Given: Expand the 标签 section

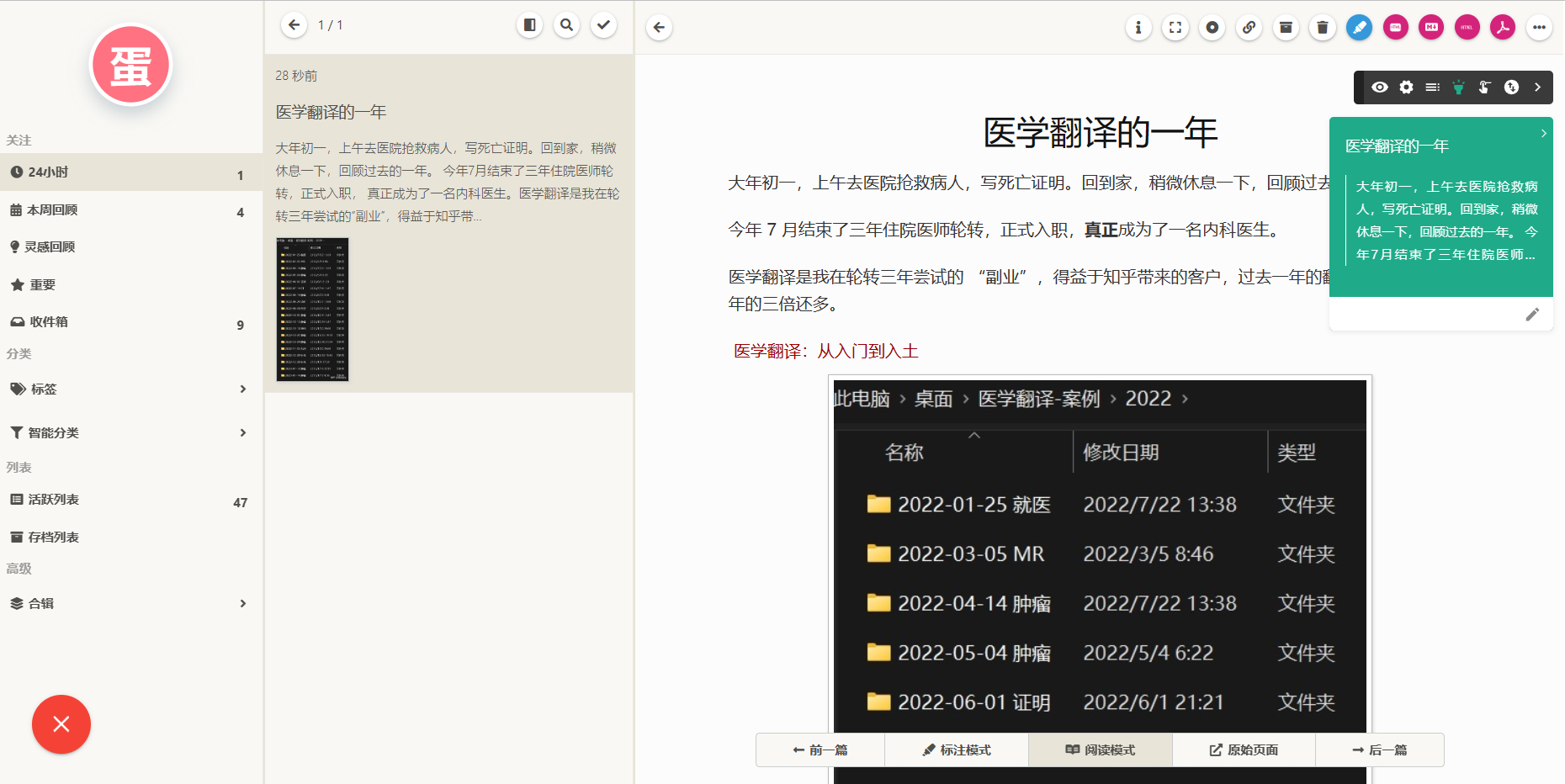Looking at the screenshot, I should [x=243, y=389].
